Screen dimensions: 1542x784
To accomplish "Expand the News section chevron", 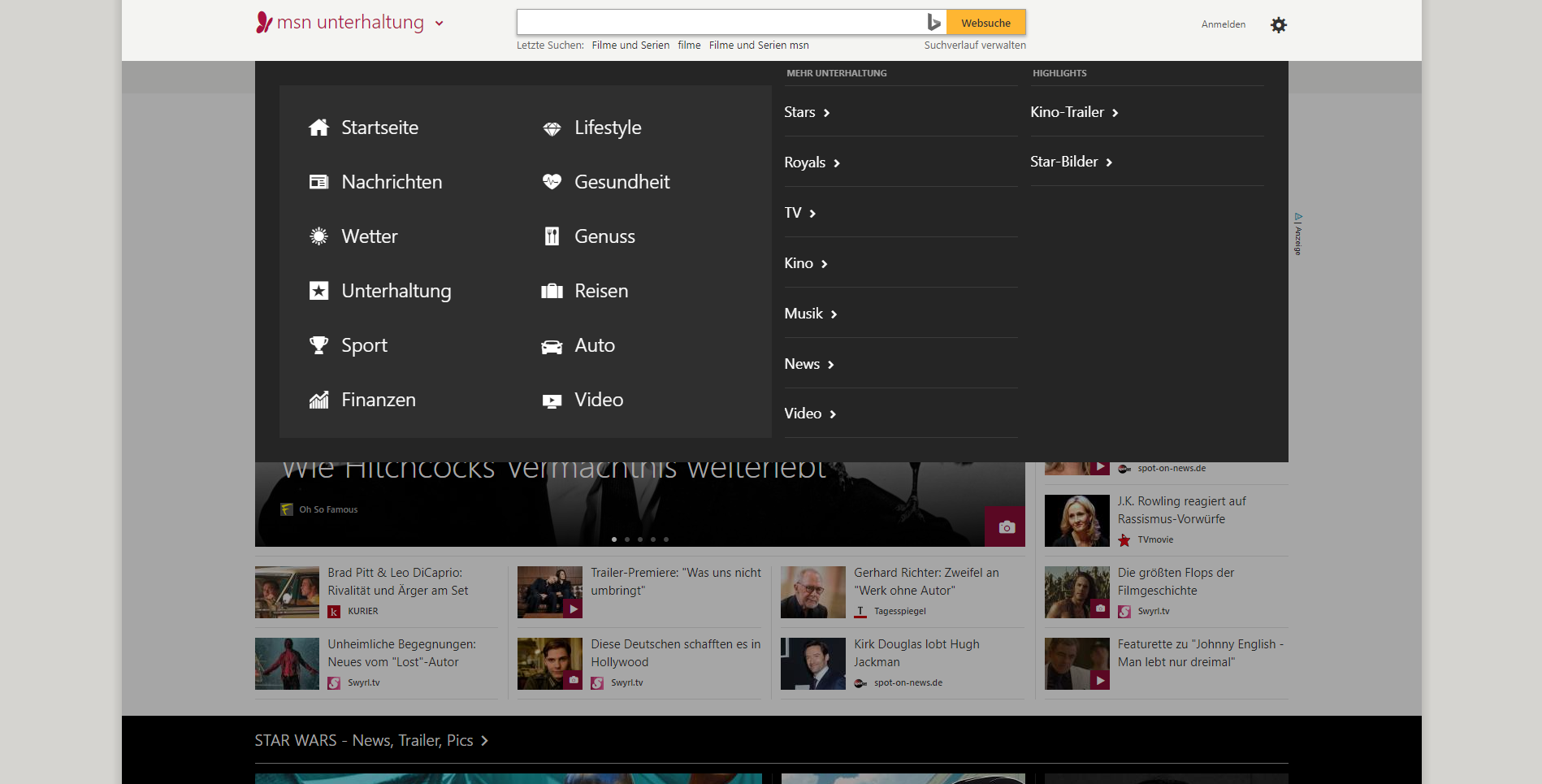I will tap(831, 365).
